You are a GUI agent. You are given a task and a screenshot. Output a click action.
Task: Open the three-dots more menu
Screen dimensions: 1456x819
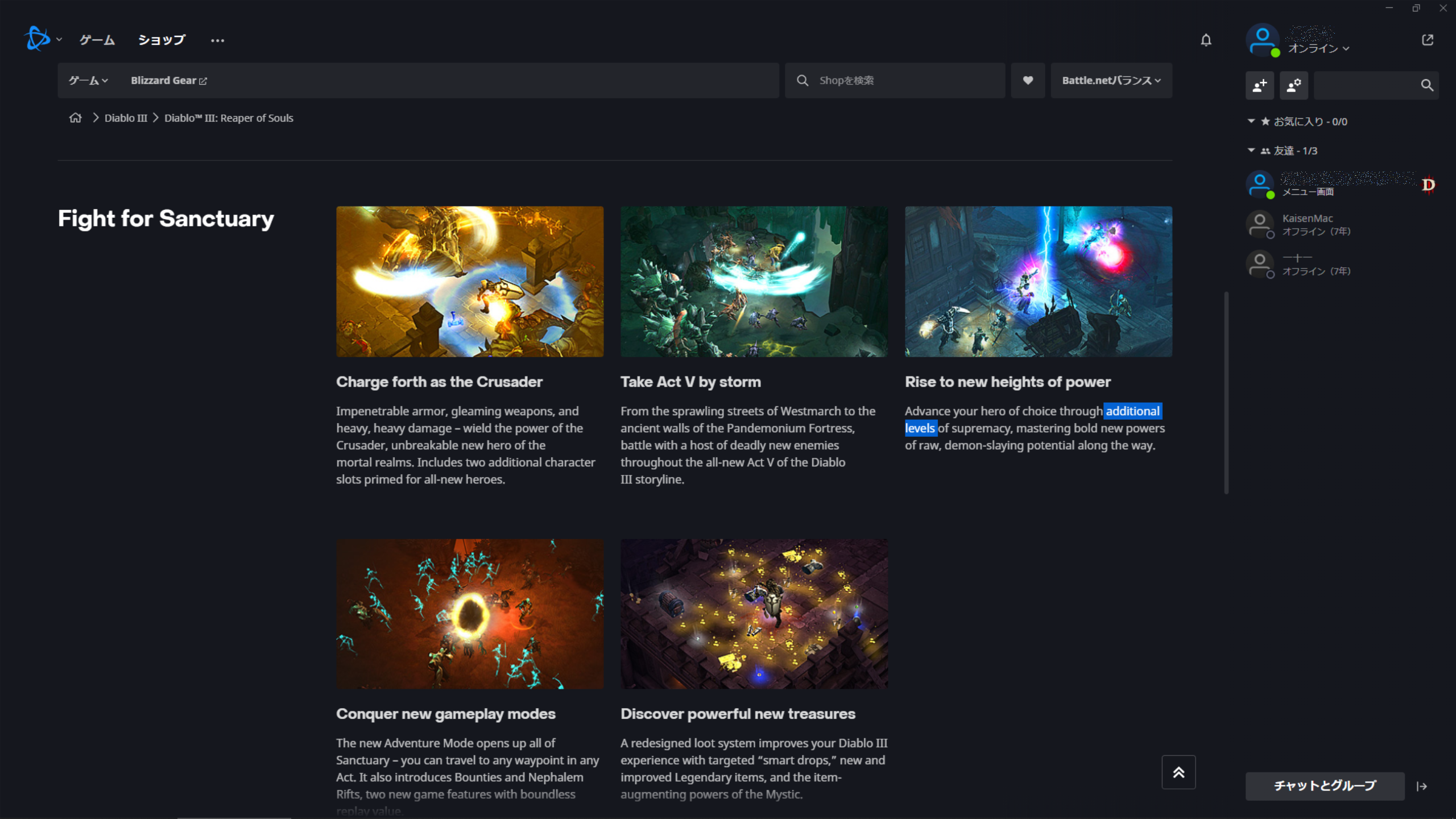[x=217, y=40]
